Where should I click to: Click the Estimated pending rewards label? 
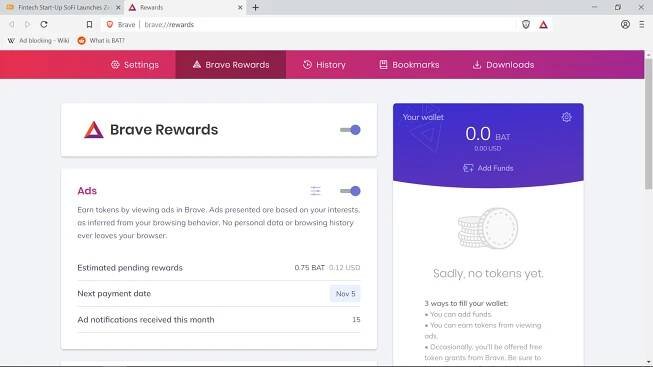pyautogui.click(x=130, y=267)
